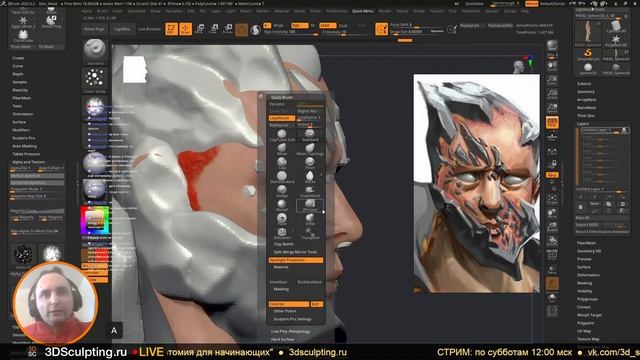
Task: Toggle LazyMouse in Quick Brush popup
Action: pos(282,118)
